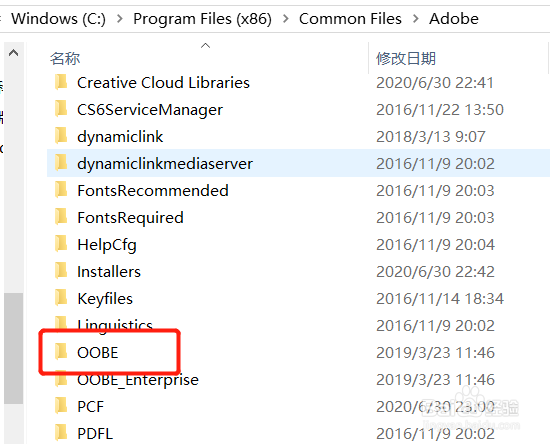Expand the chevron after Common Files
550x444 pixels.
[x=416, y=19]
